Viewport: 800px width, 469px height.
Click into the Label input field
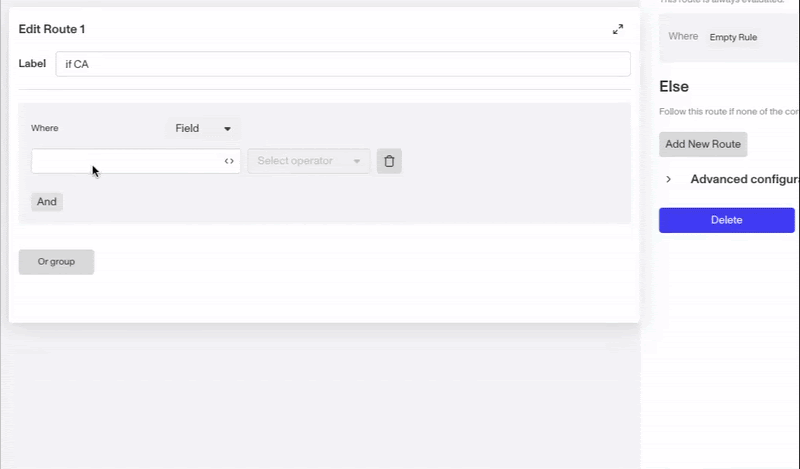tap(343, 64)
